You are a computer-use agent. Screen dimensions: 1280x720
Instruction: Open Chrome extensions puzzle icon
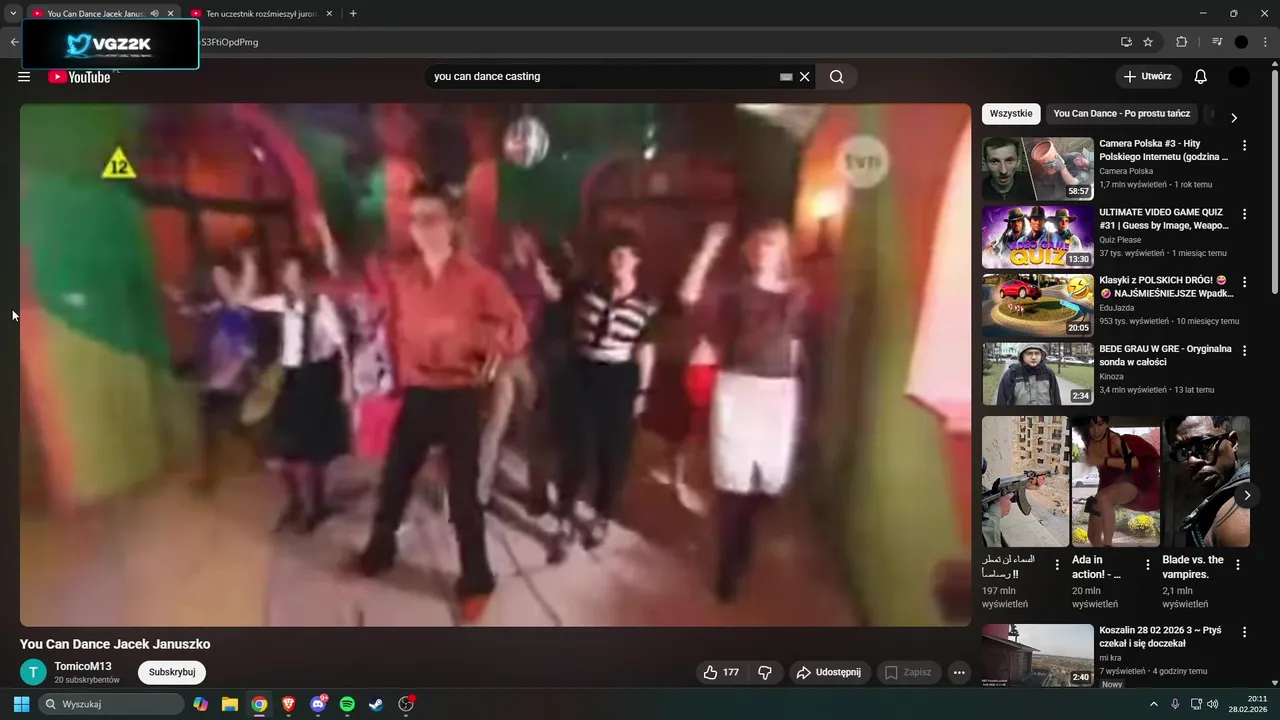coord(1181,42)
